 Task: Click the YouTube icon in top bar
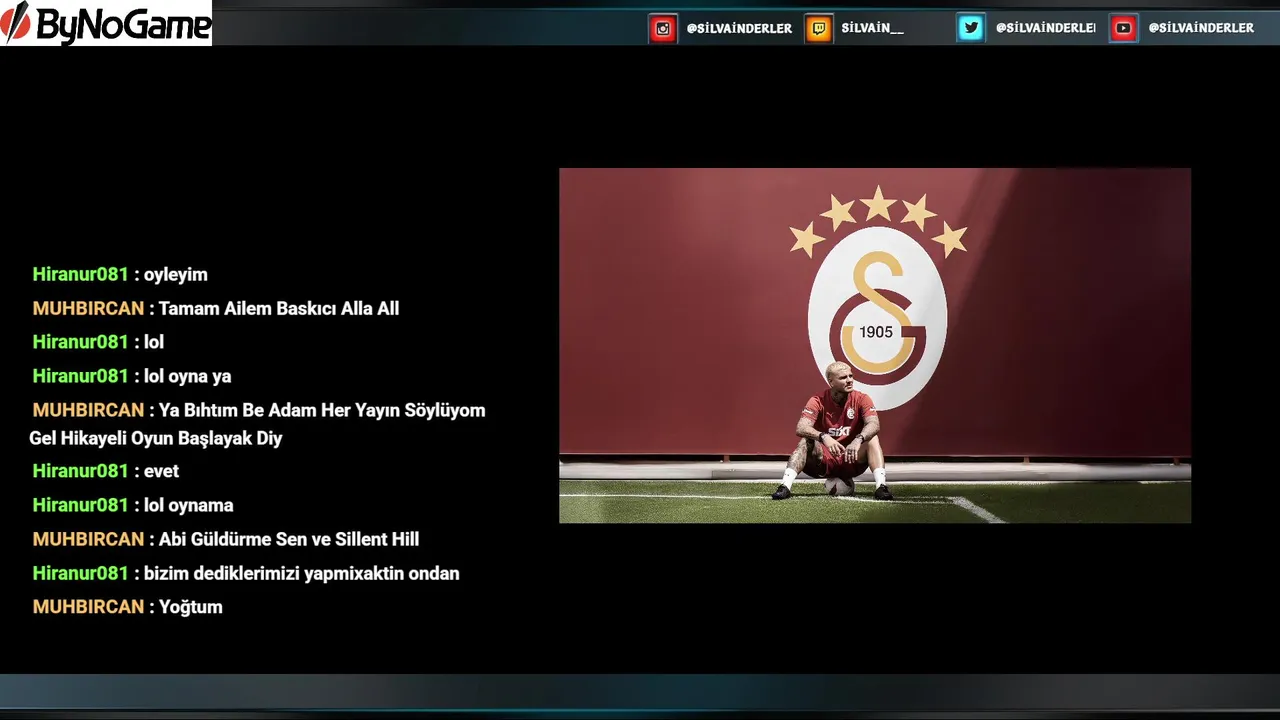[x=1123, y=29]
